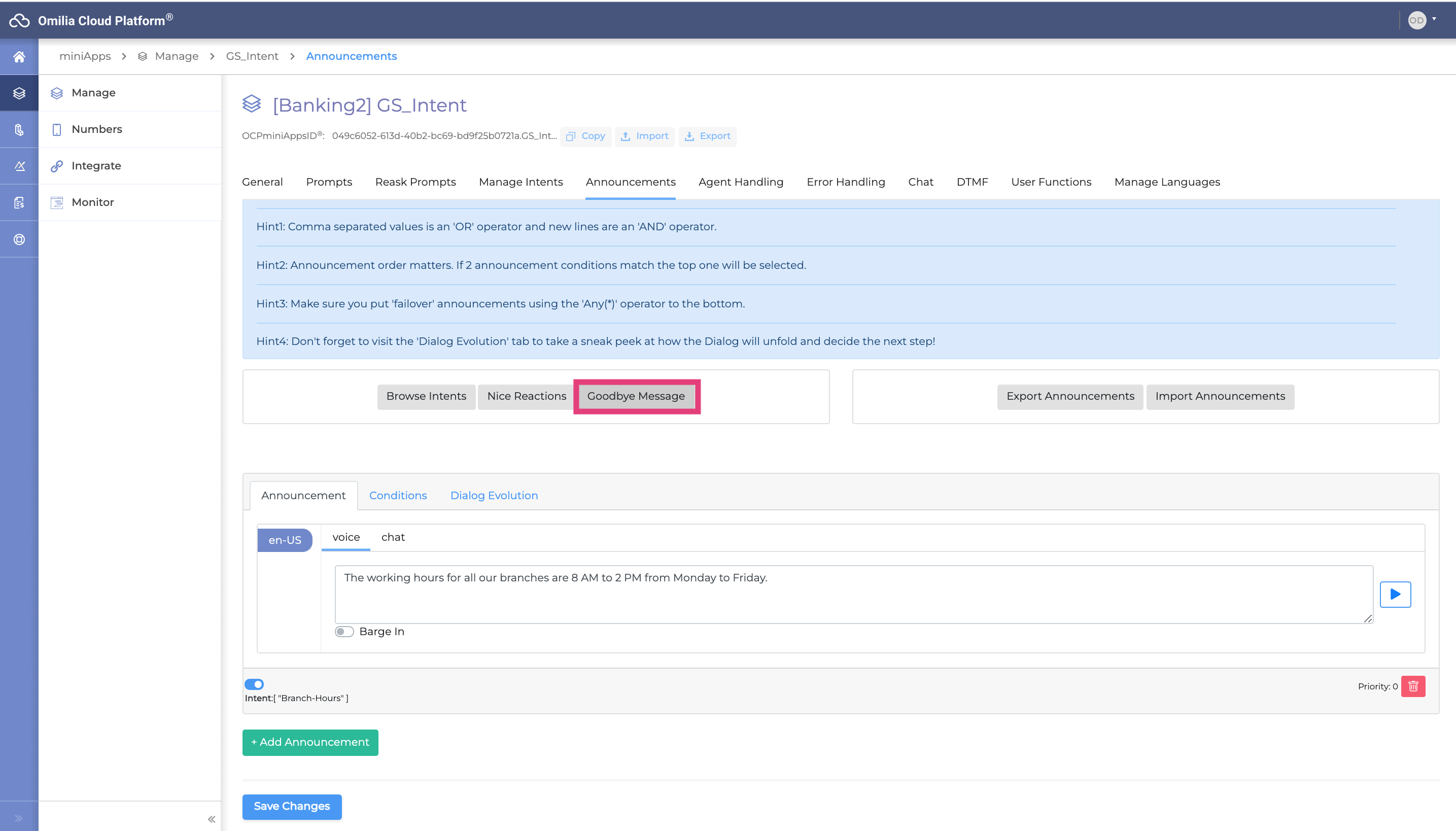Image resolution: width=1456 pixels, height=831 pixels.
Task: Click Save Changes
Action: tap(292, 807)
